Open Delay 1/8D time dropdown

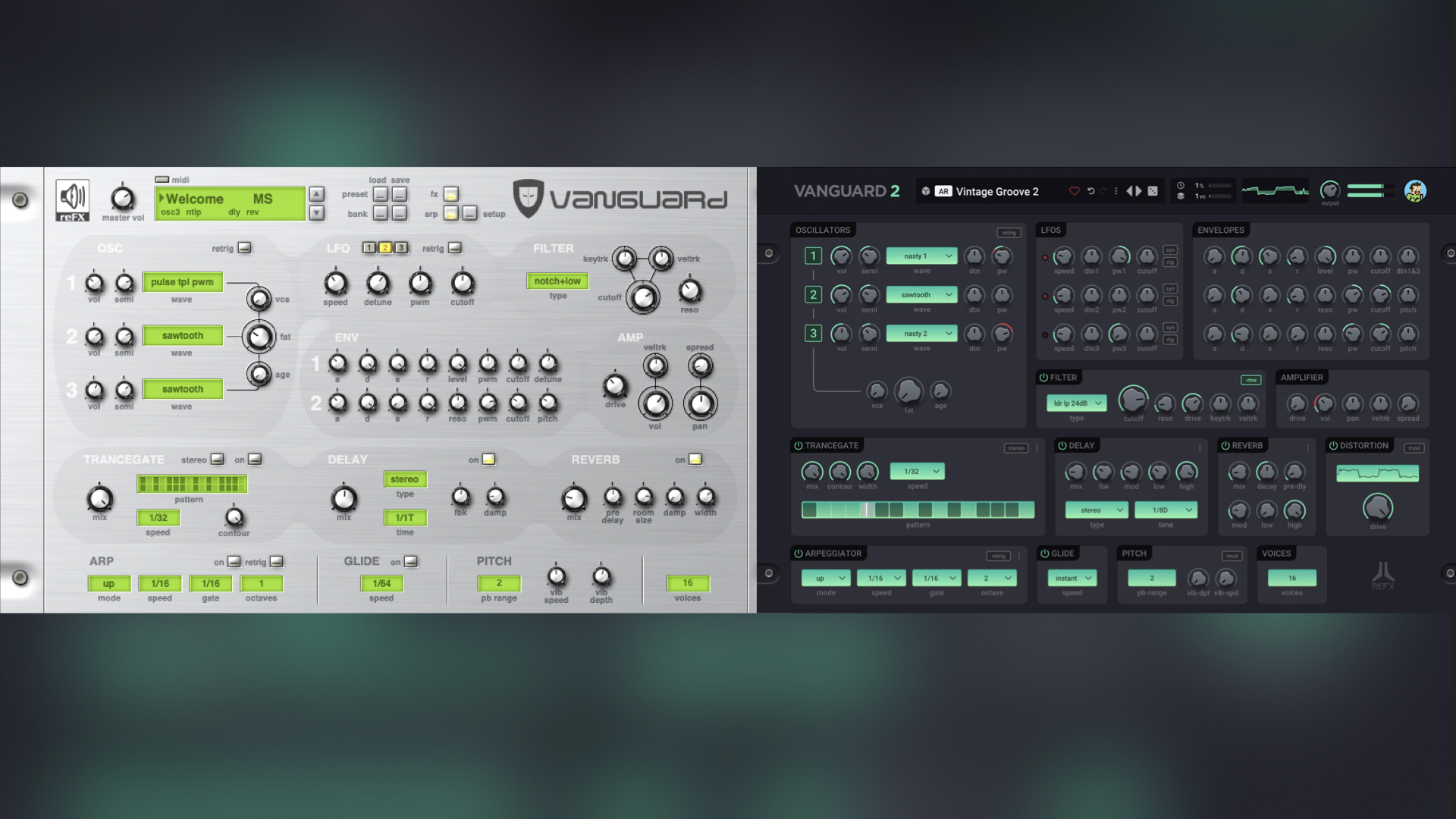click(x=1166, y=510)
